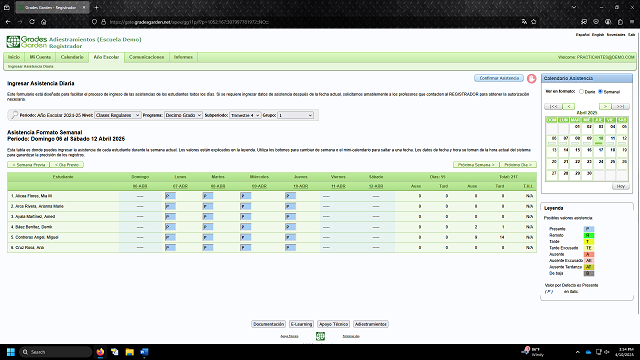Open the Año Escolar menu tab

point(106,57)
